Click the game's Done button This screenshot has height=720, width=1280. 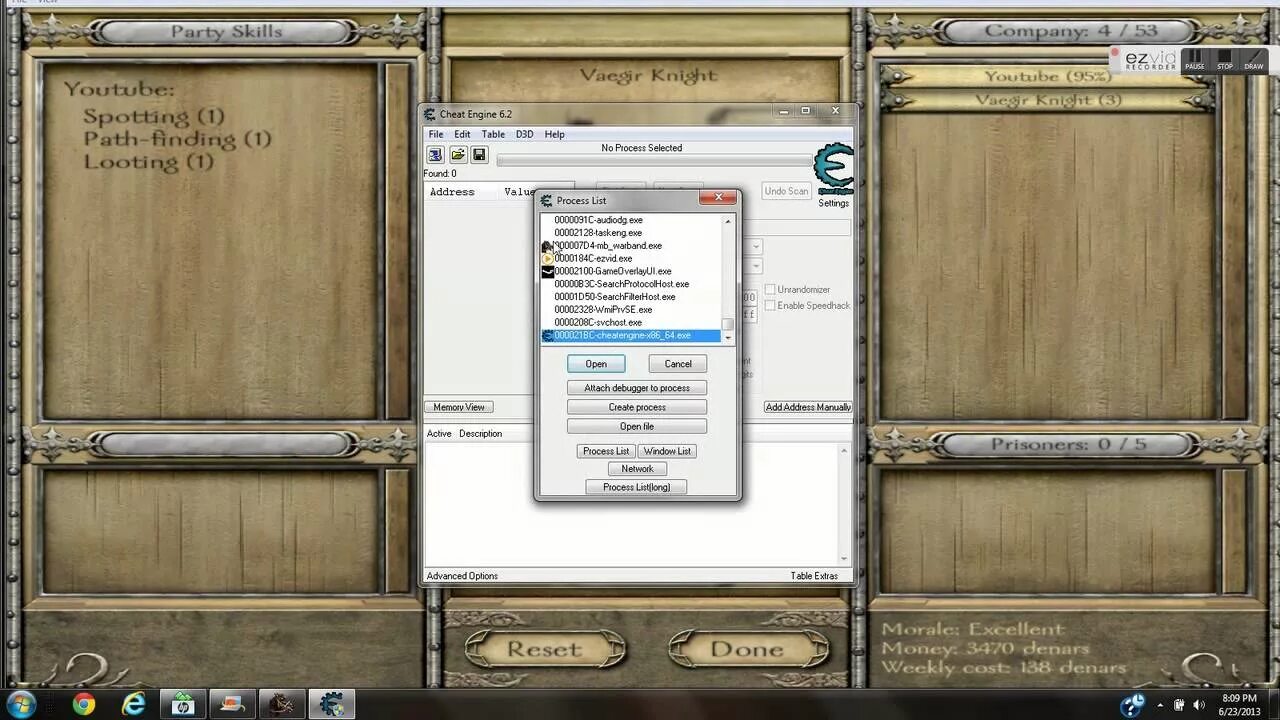coord(747,649)
